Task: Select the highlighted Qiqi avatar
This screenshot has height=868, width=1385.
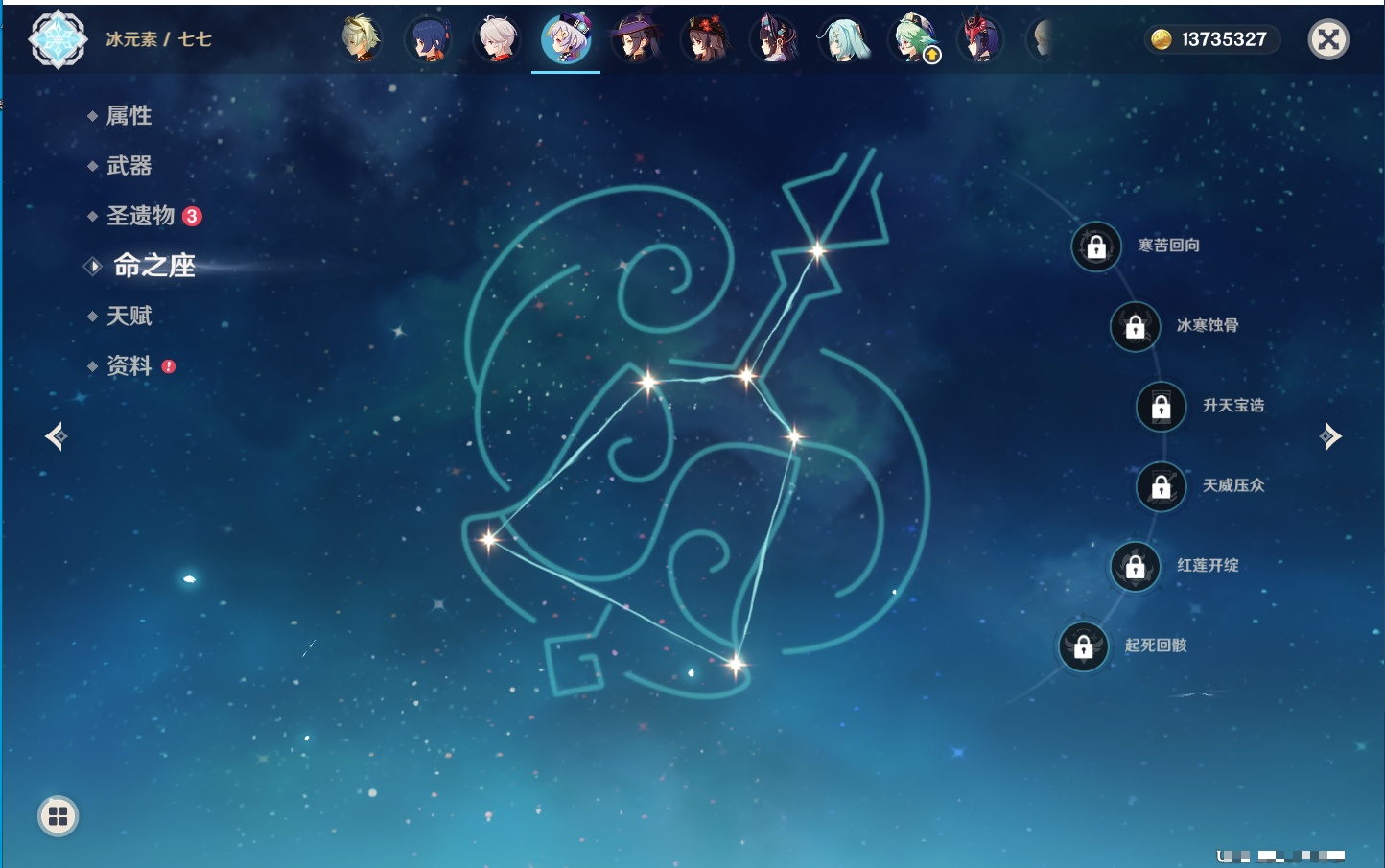Action: tap(566, 39)
